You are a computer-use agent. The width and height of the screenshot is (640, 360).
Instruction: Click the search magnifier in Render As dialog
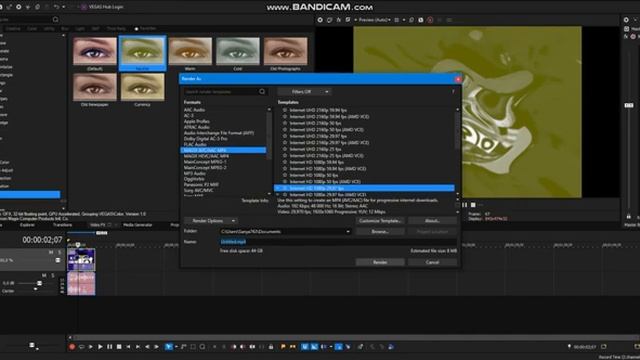(262, 92)
